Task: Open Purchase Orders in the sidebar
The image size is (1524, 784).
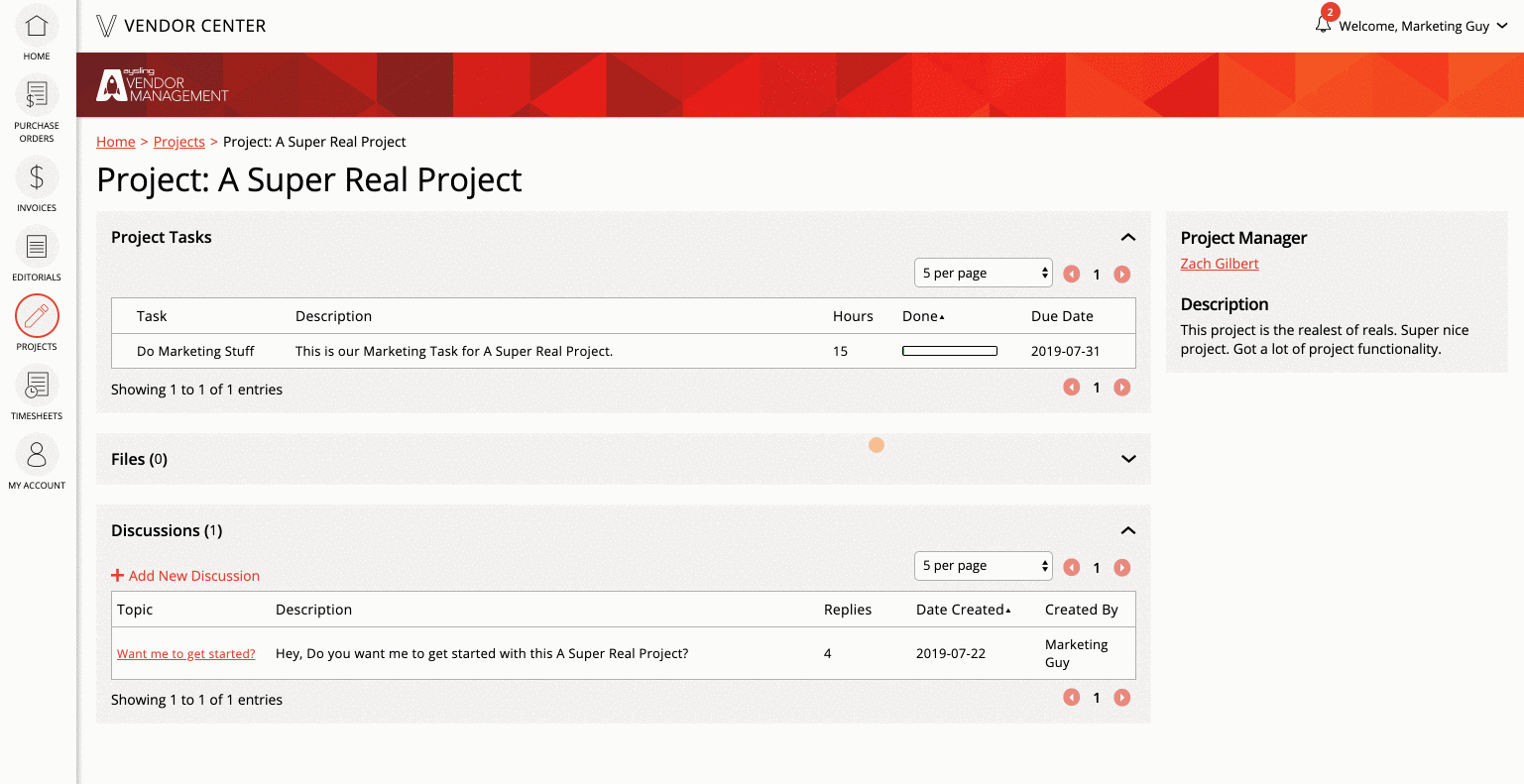Action: [37, 95]
